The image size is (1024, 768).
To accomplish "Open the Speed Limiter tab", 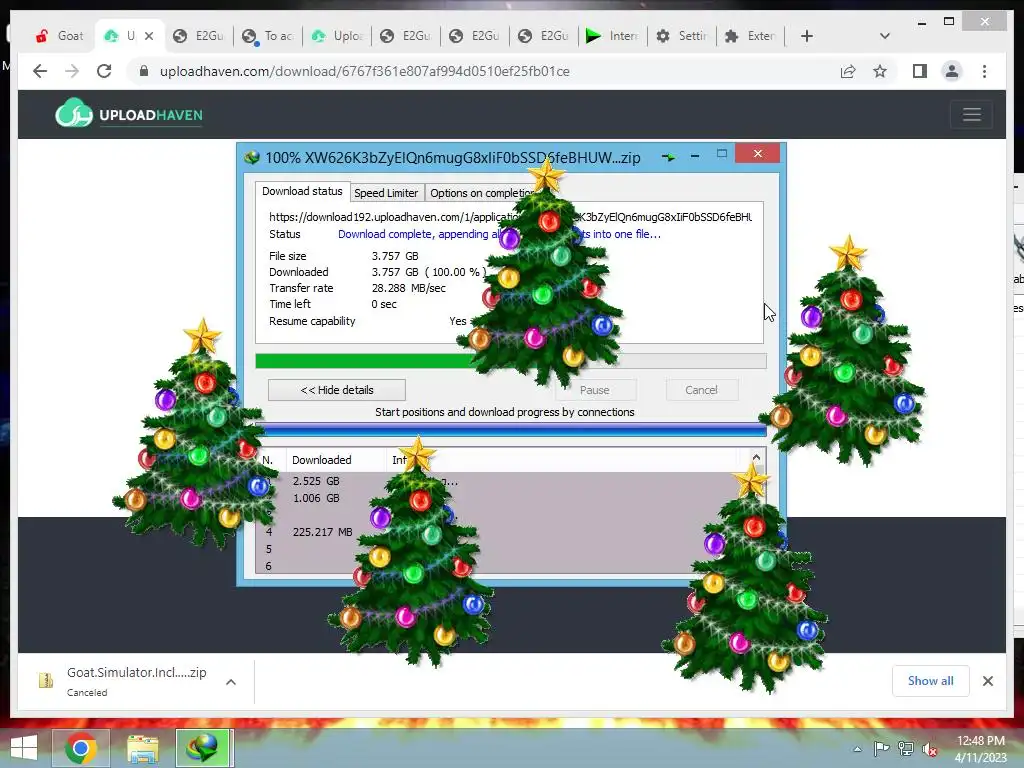I will 386,193.
